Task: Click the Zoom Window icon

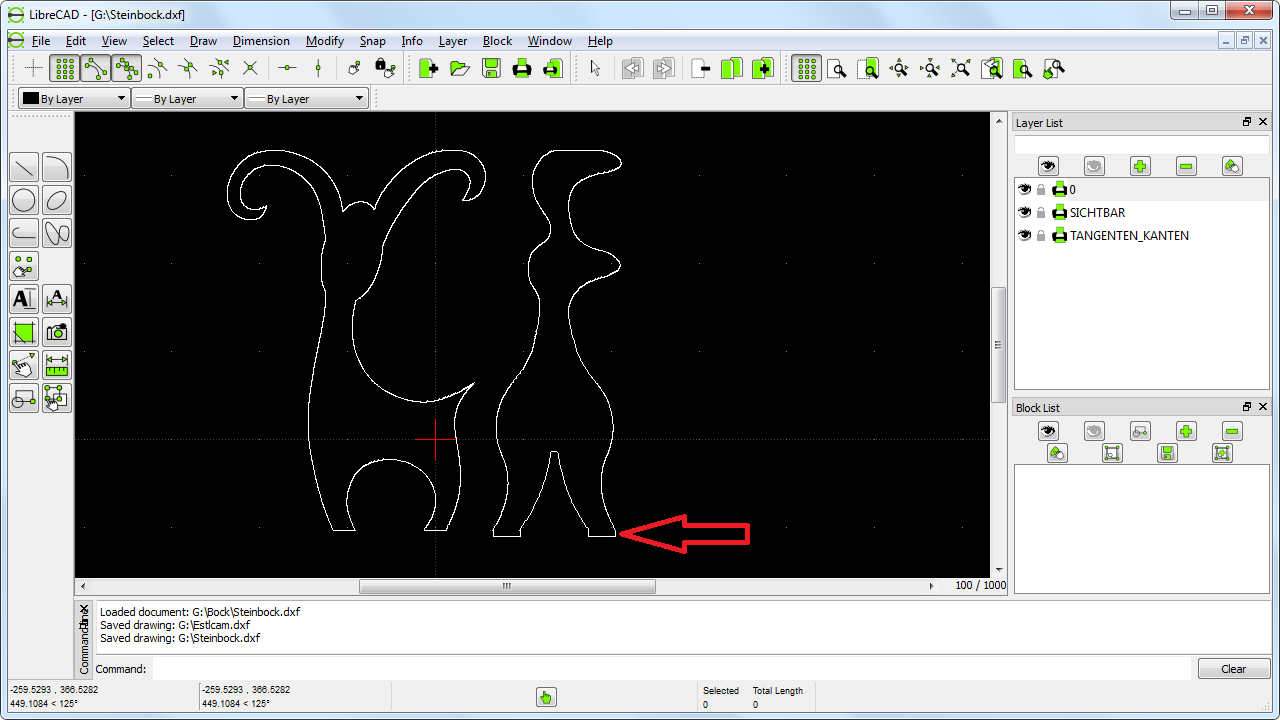Action: pos(1023,68)
